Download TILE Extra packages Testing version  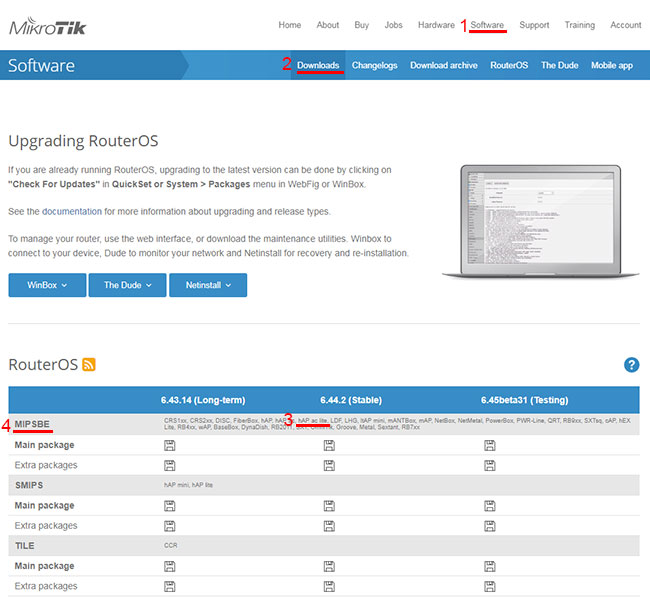tap(490, 586)
